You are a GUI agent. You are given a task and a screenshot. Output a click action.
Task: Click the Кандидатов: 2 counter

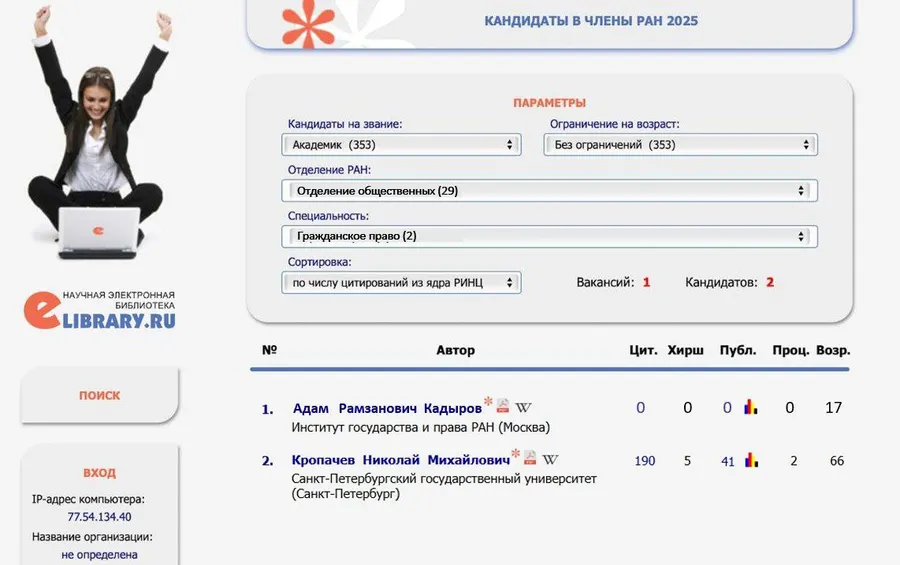pos(730,282)
